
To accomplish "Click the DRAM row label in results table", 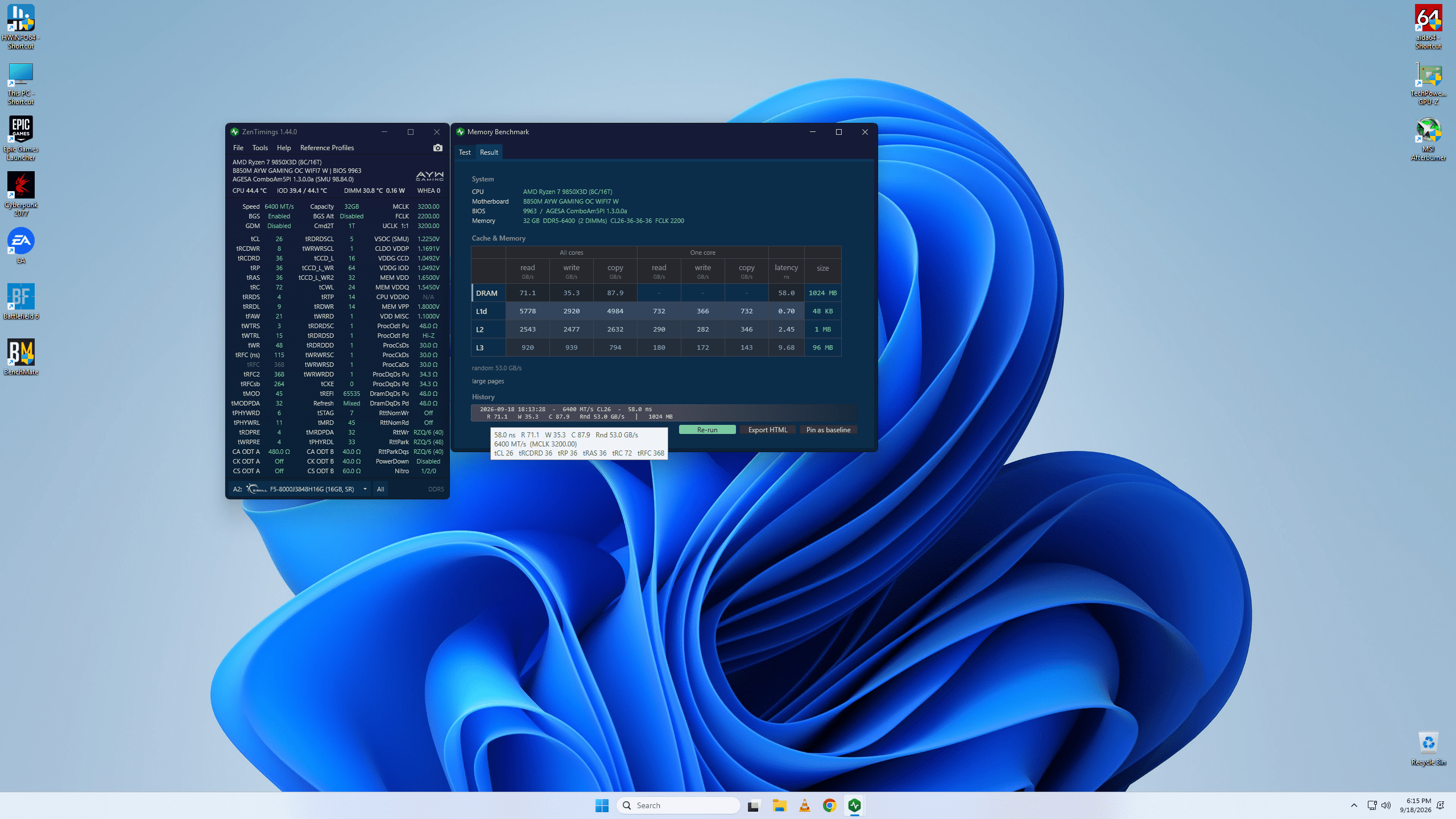I will (487, 293).
